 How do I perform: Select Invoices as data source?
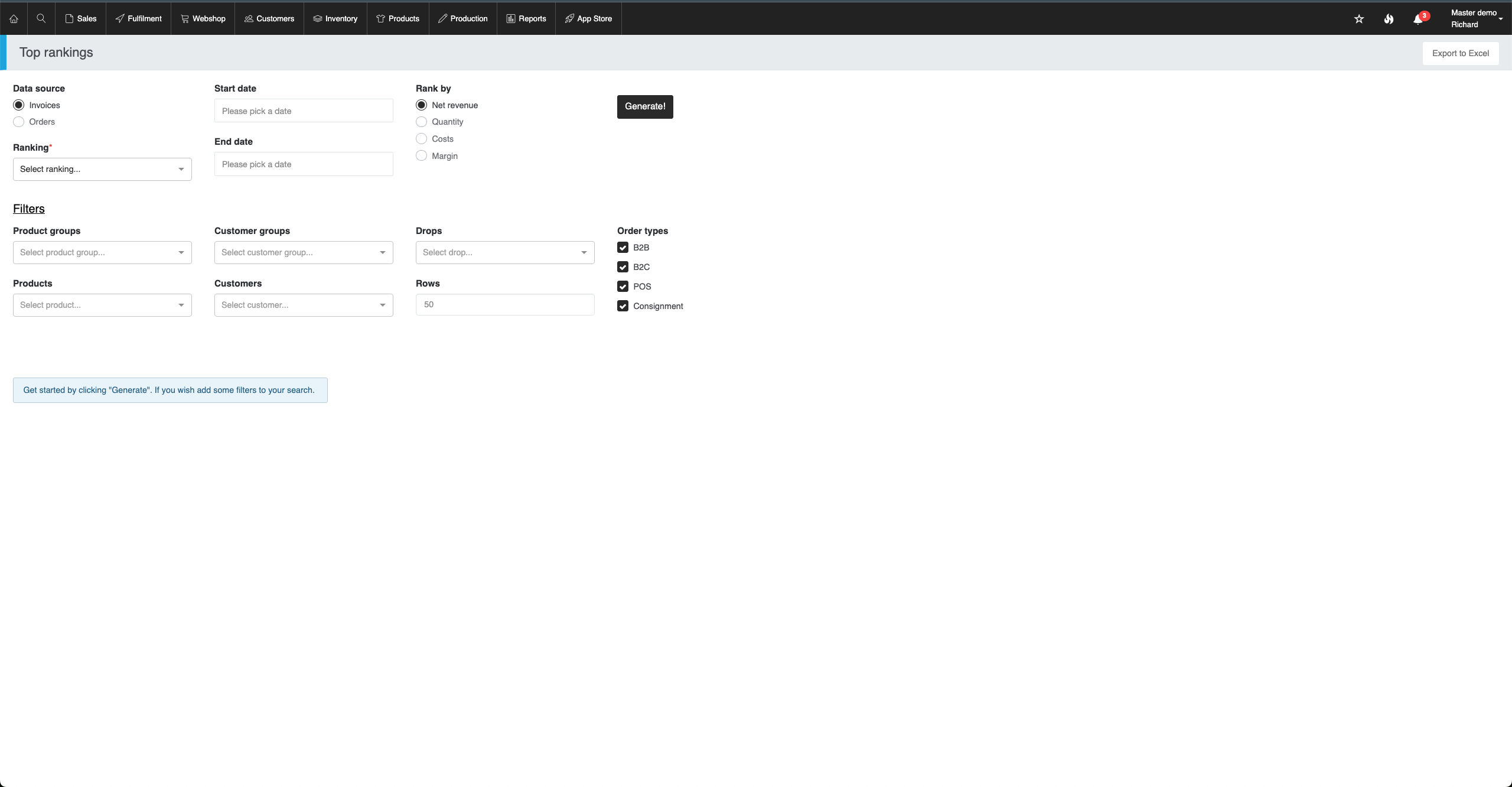[19, 105]
